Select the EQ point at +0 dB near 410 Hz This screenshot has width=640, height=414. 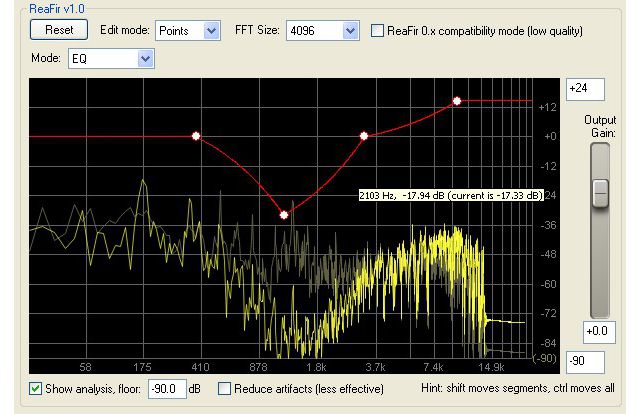(196, 136)
